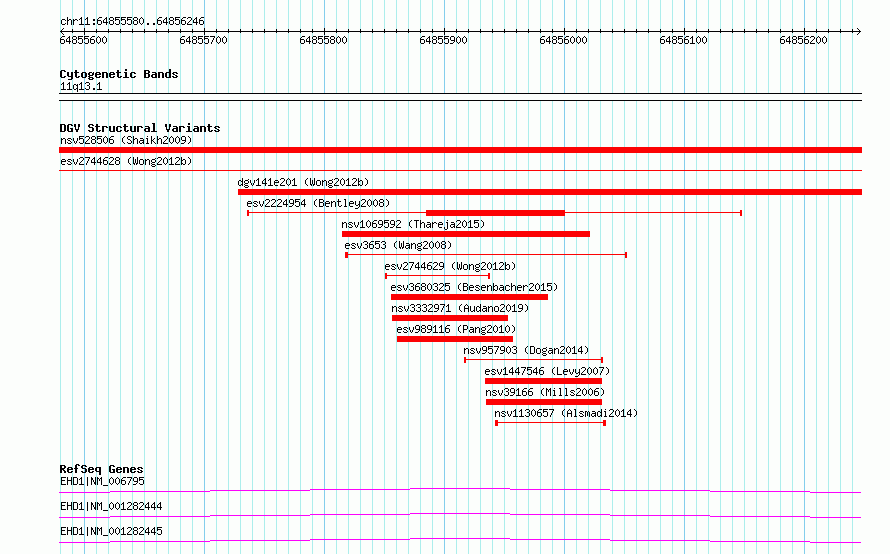
Task: Open the nsv1130657 (Alsmadi2014) label
Action: point(566,413)
